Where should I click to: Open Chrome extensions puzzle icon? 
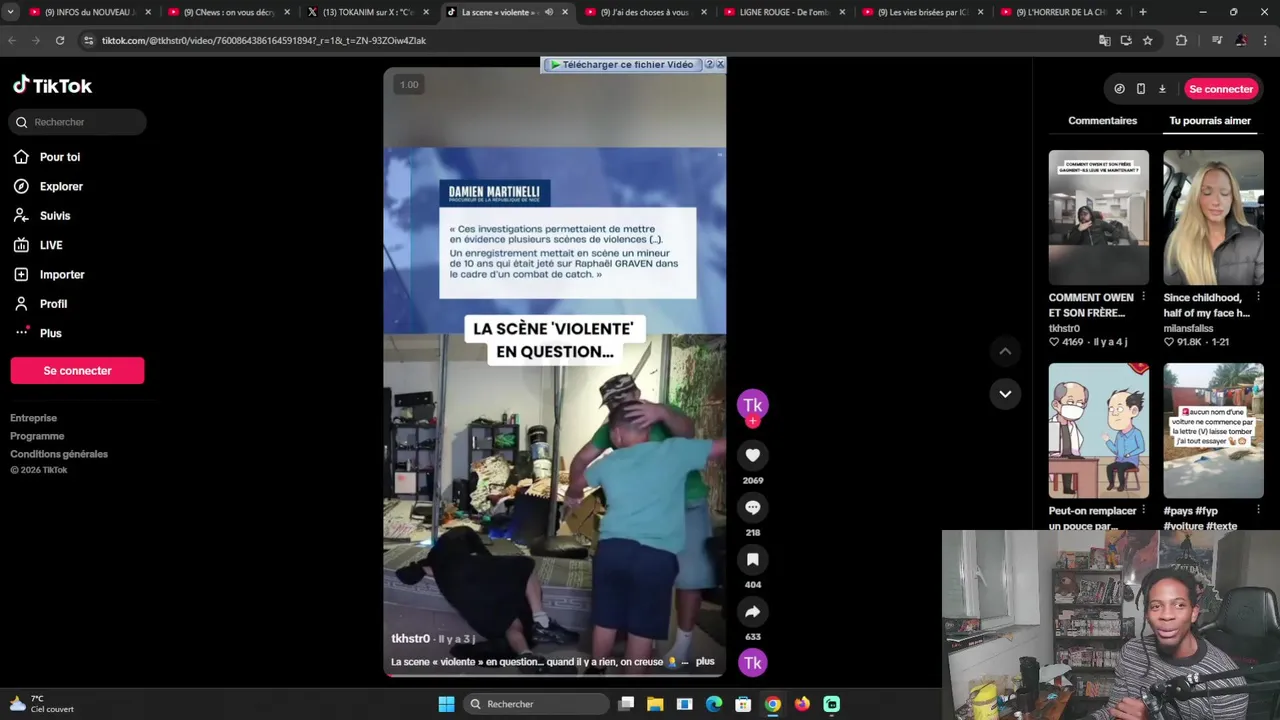(1181, 40)
